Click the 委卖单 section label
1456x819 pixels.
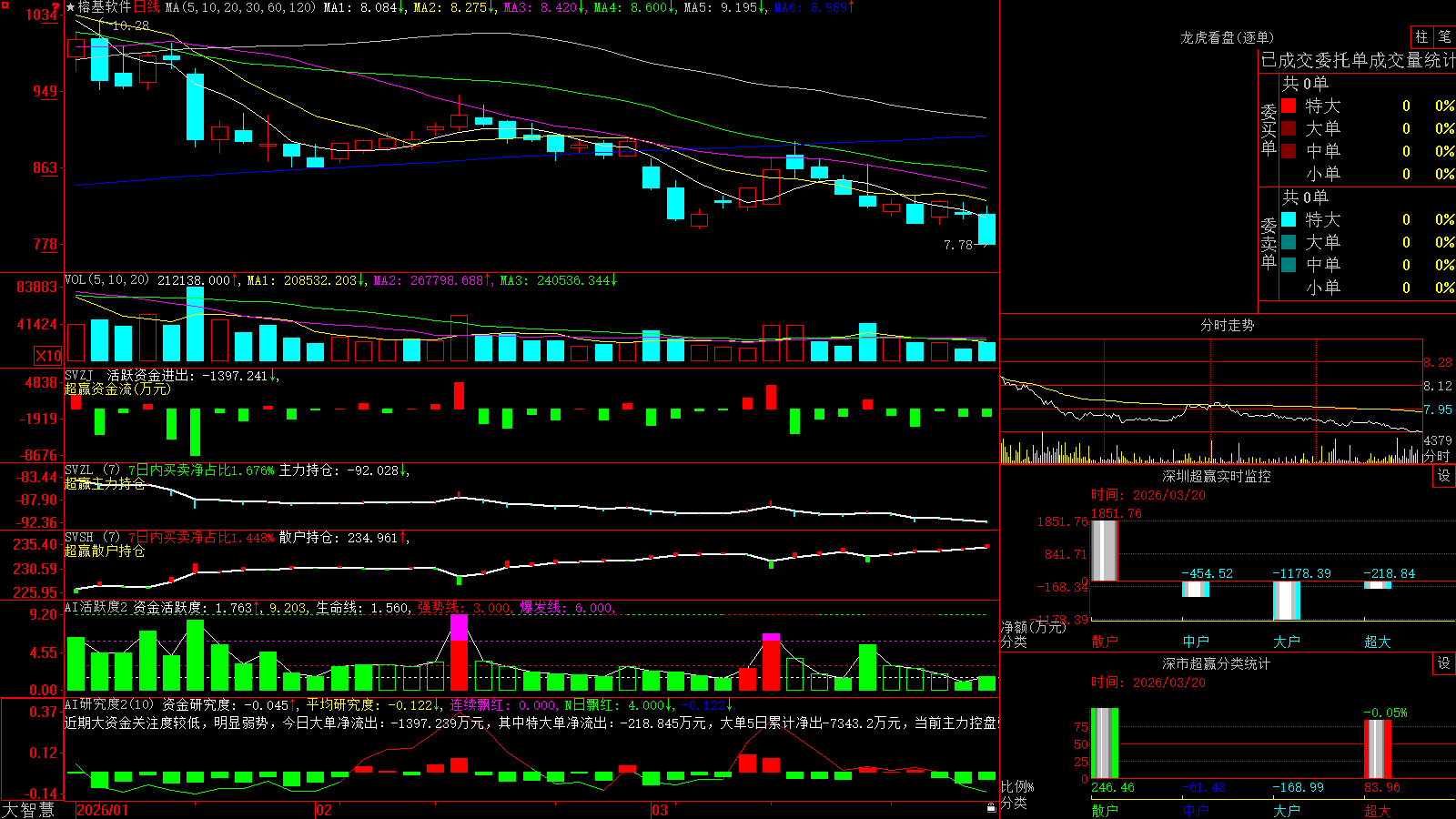click(x=1269, y=244)
